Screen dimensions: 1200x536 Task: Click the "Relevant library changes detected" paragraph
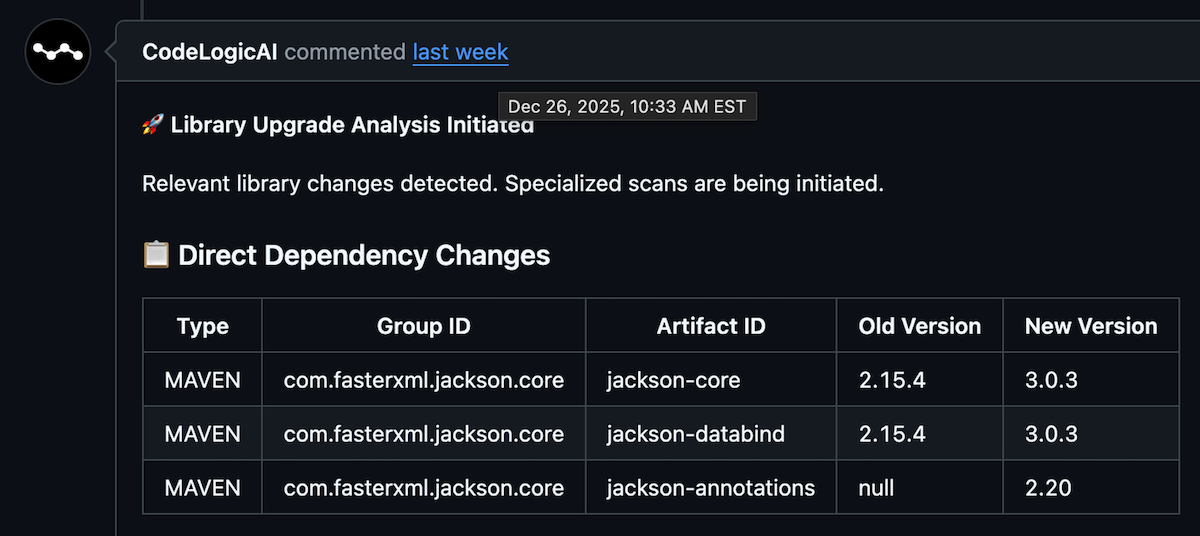point(513,184)
